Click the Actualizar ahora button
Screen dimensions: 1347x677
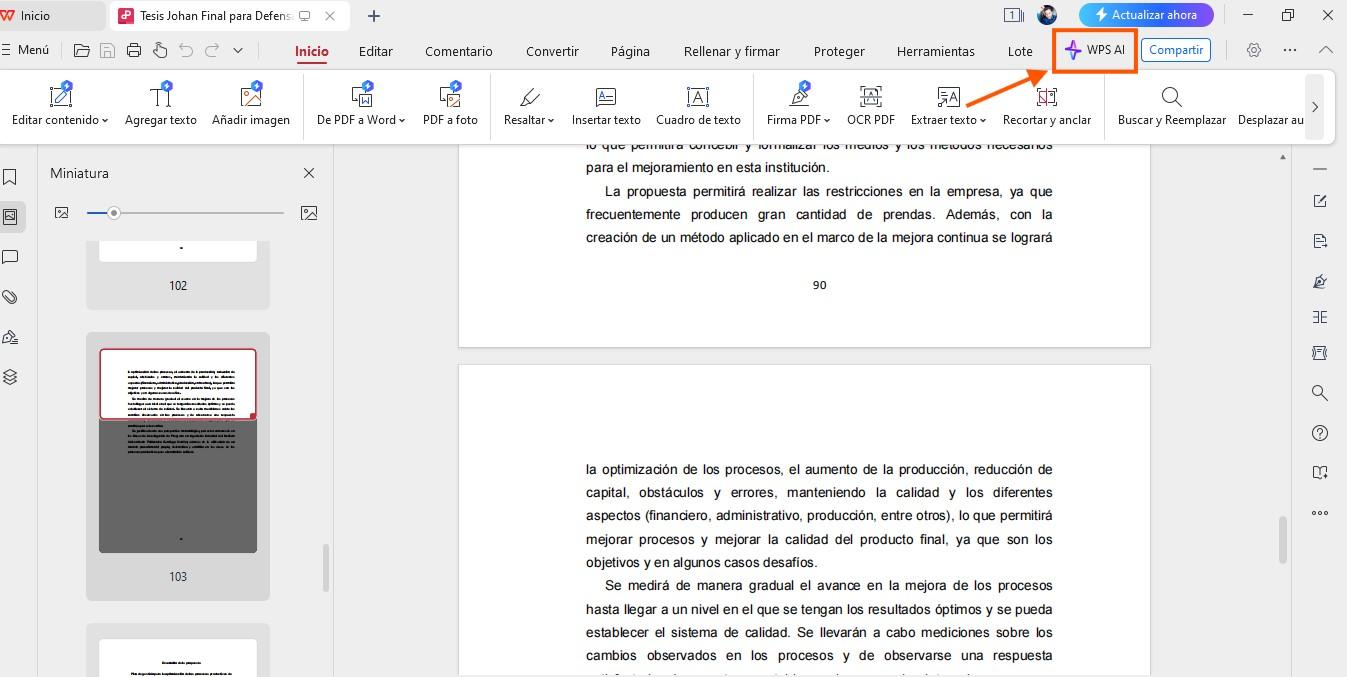1146,15
